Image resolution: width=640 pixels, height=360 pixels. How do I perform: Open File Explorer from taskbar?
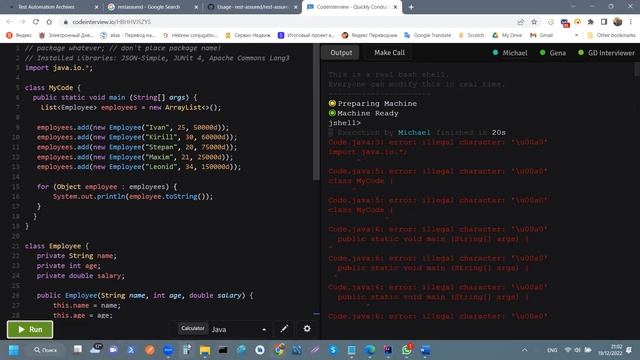coord(204,350)
